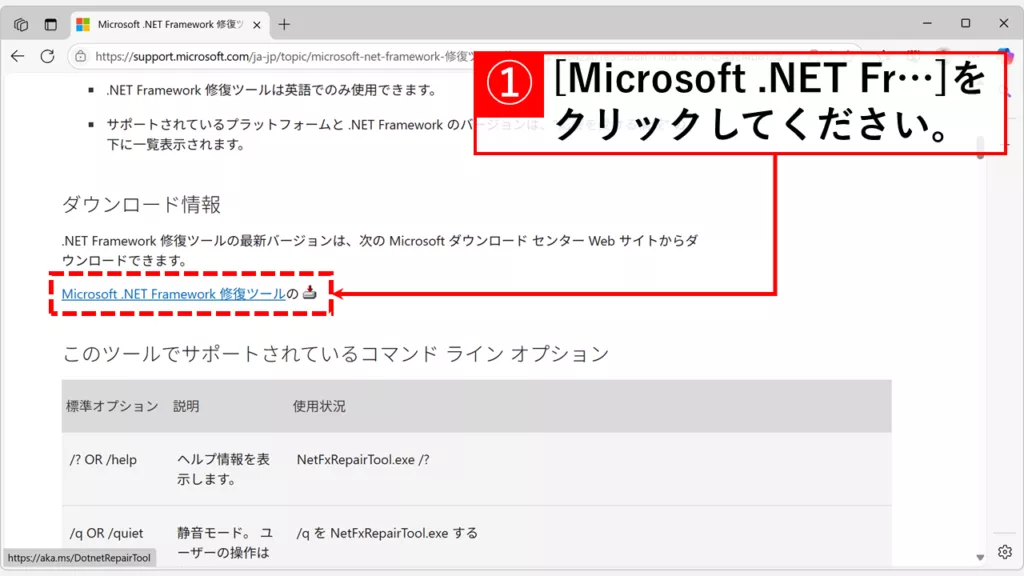
Task: Open the Edge workspaces icon in the title bar
Action: point(21,24)
